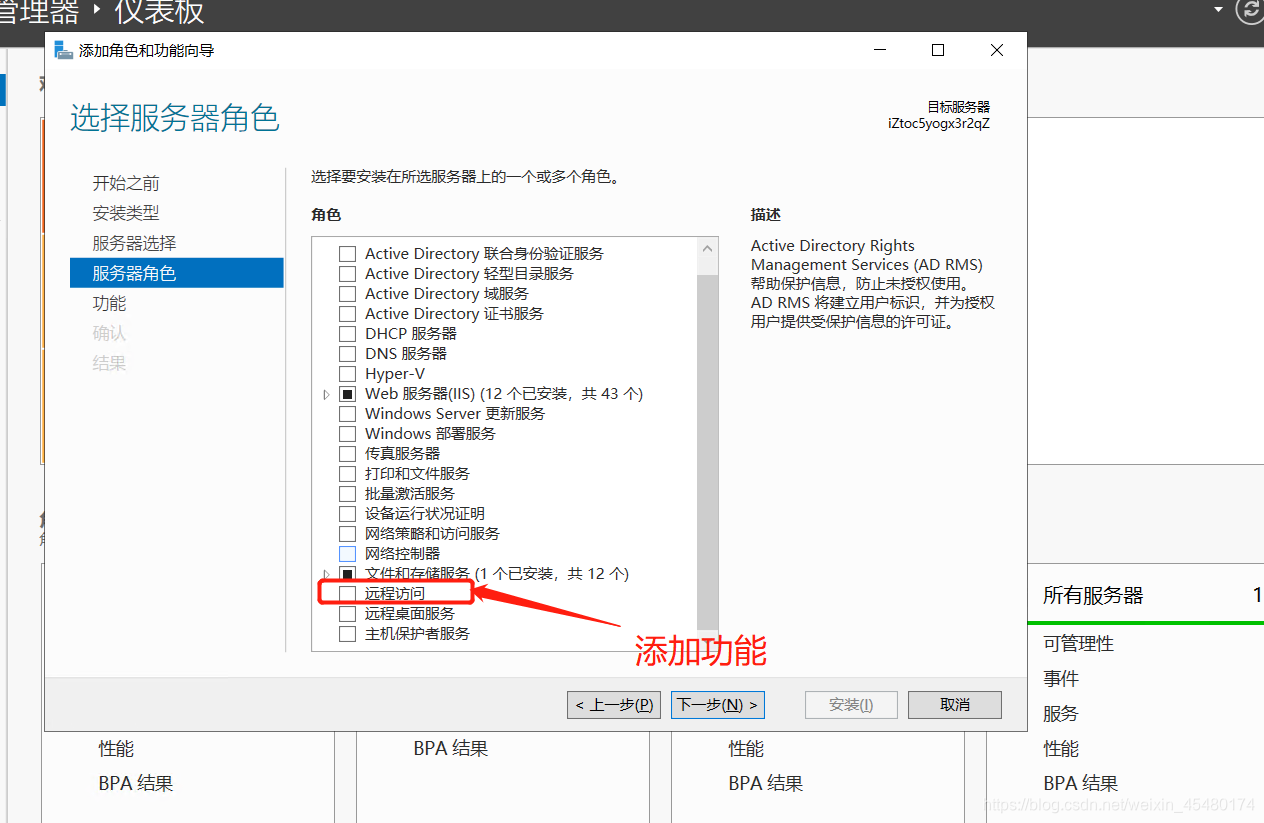Click the refresh icon in Server Manager header
1264x823 pixels.
1250,10
